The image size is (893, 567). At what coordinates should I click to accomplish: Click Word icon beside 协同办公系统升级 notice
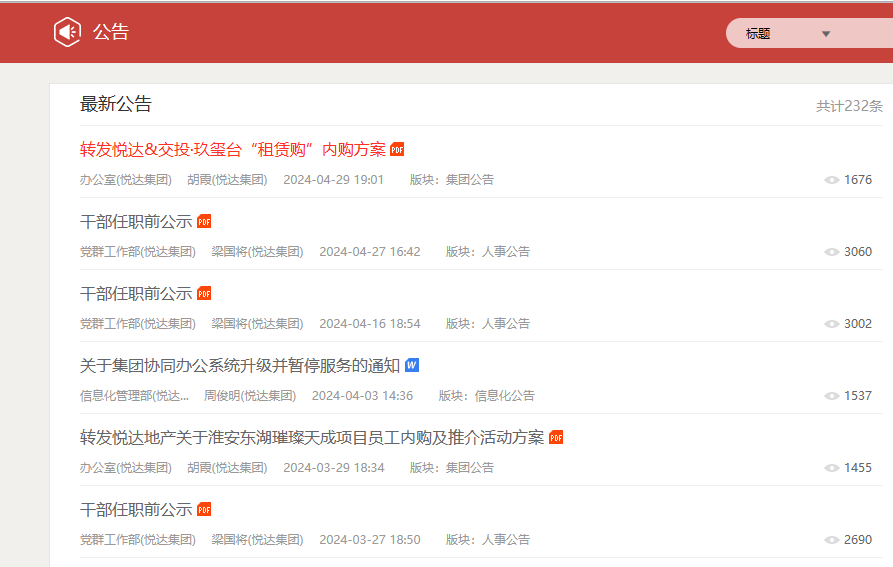point(412,365)
